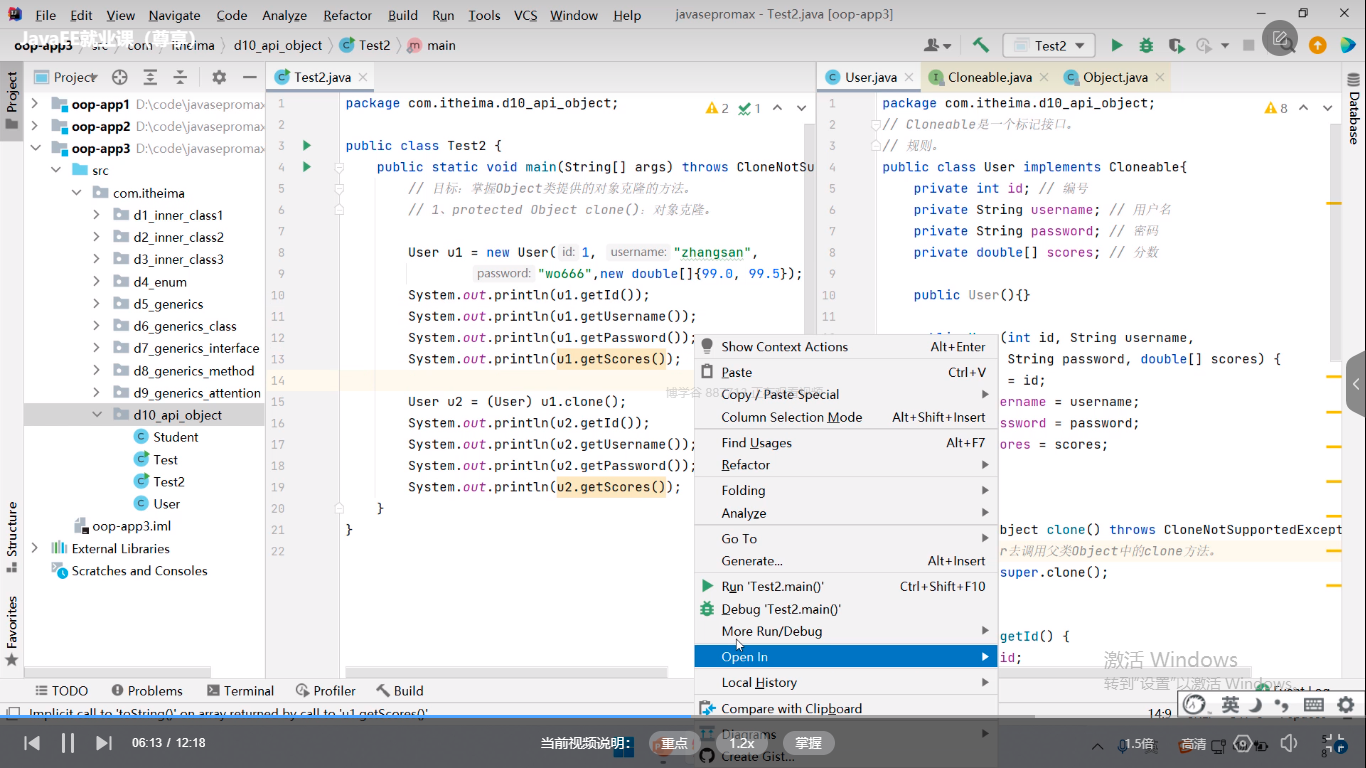Open the Terminal tool window
Screen dimensions: 1366x768
click(240, 690)
